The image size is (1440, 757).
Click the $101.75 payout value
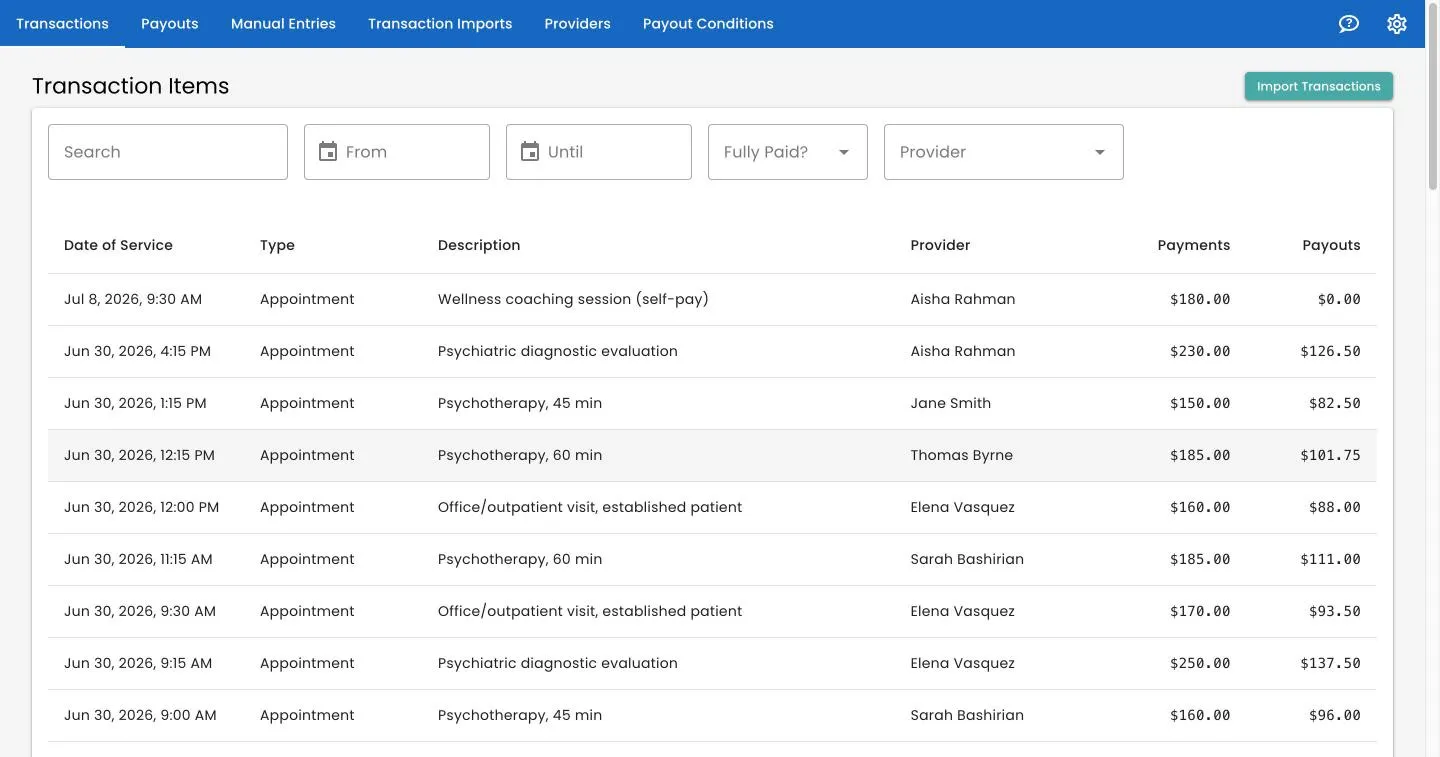point(1330,455)
